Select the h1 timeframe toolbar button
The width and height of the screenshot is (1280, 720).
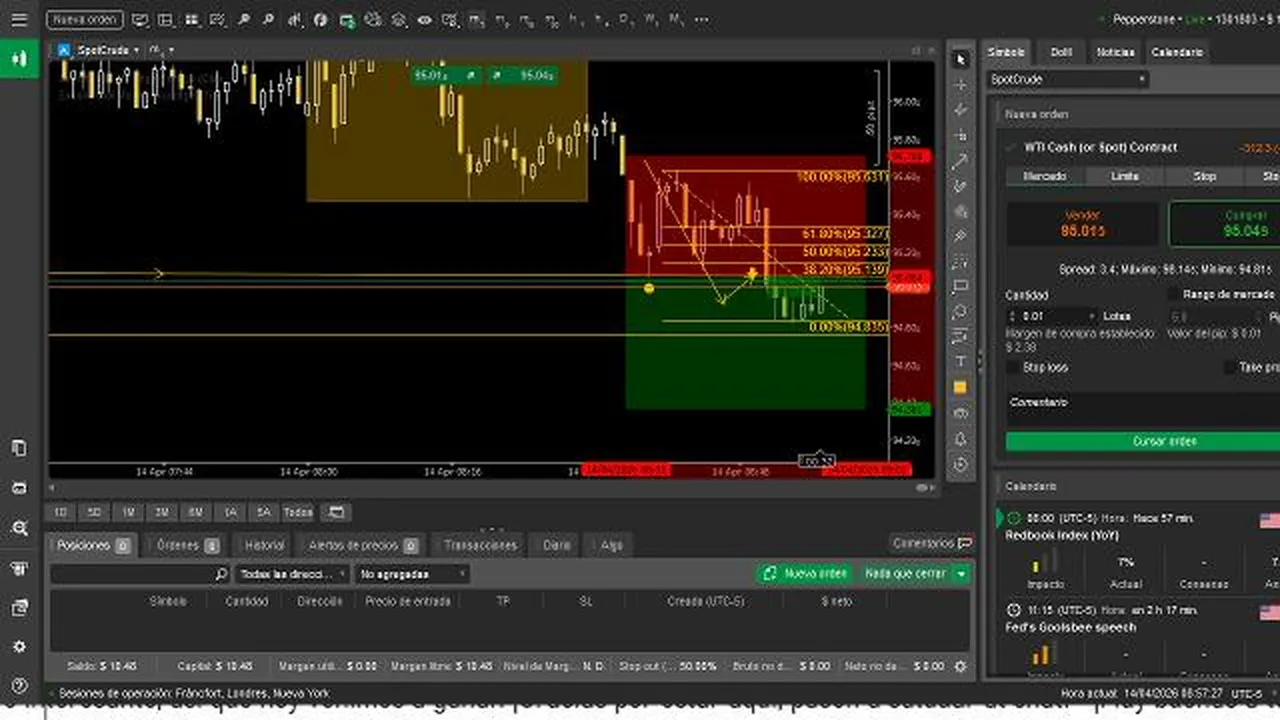coord(574,19)
